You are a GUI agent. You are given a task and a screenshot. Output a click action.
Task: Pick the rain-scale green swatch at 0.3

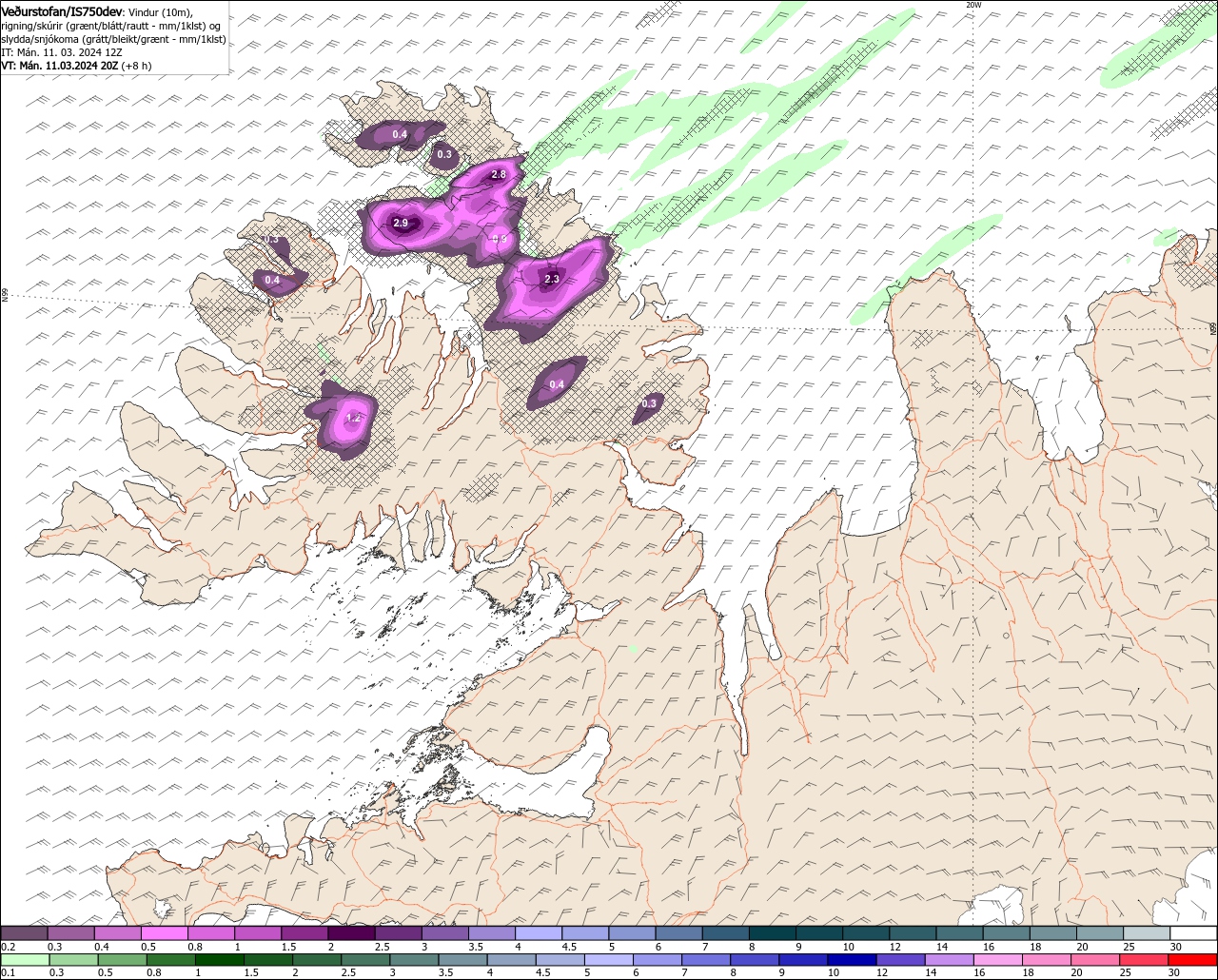point(74,960)
